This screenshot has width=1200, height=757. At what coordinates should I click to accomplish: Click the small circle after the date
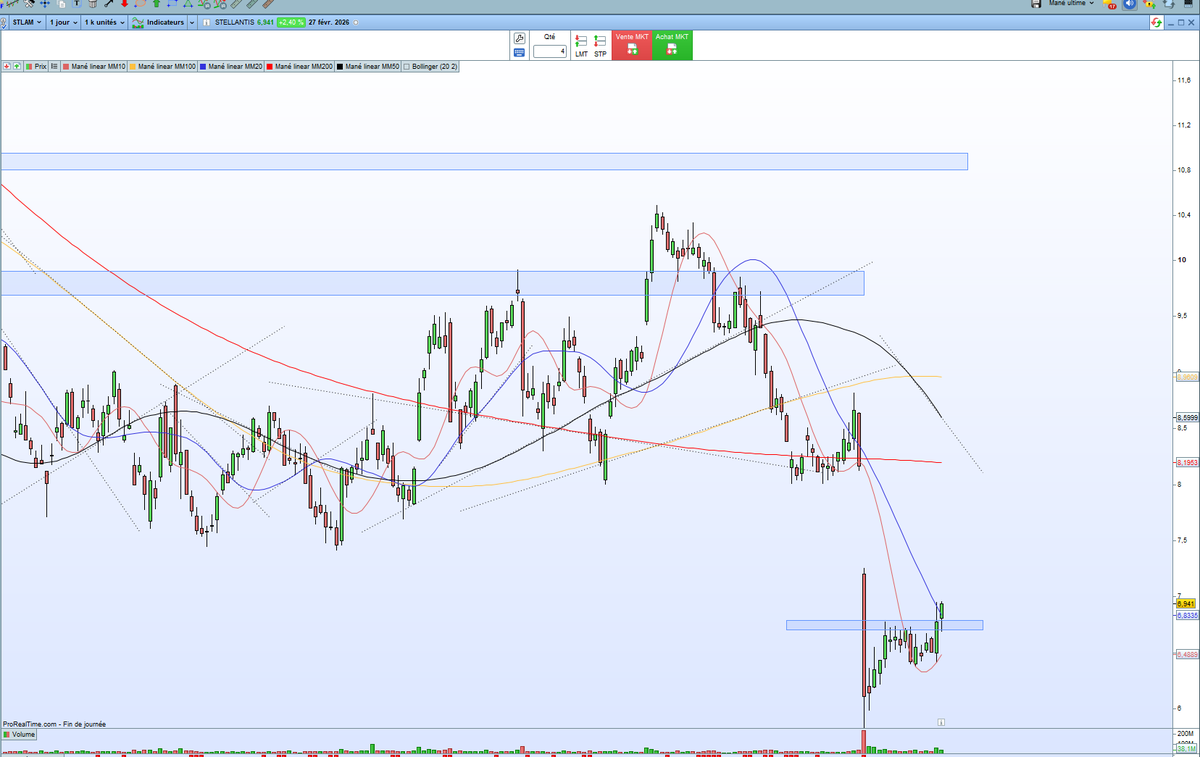(355, 22)
